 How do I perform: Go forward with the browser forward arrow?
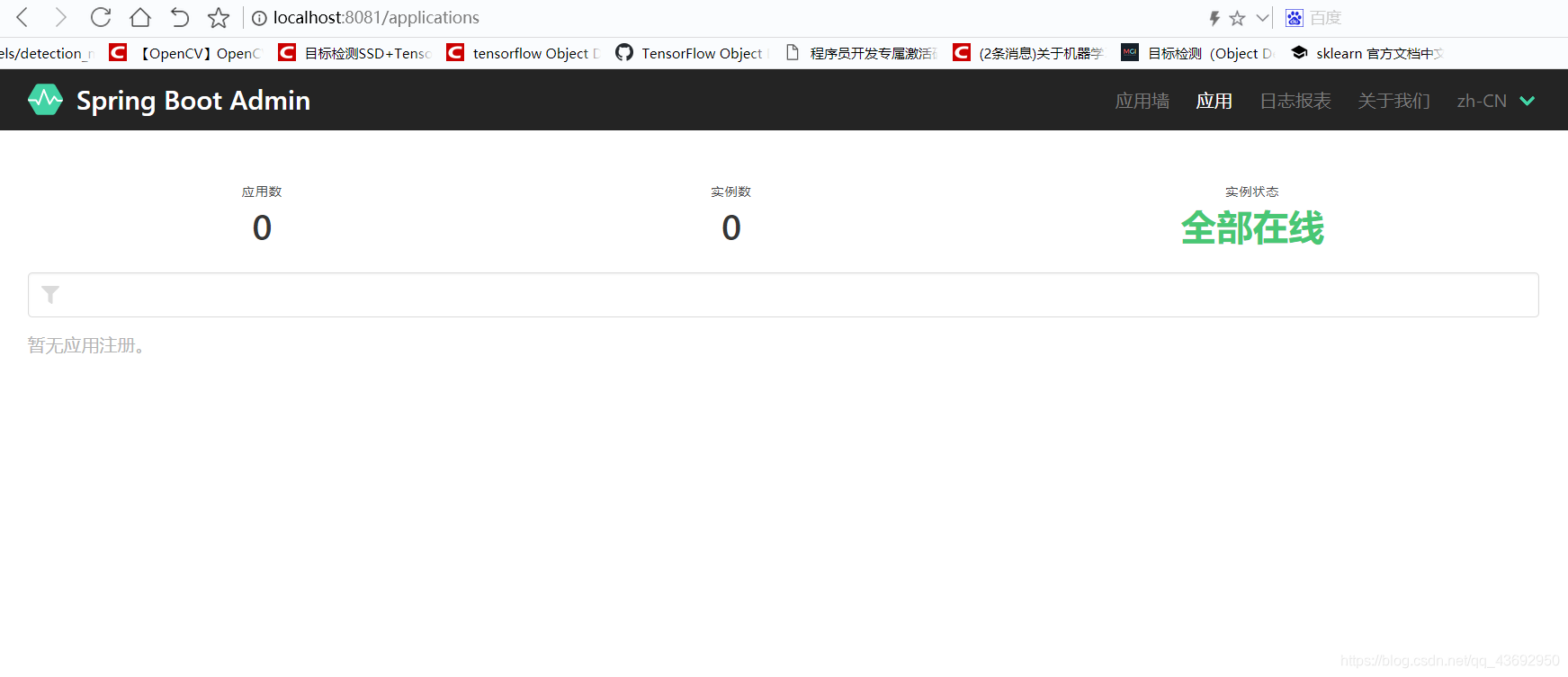click(60, 17)
